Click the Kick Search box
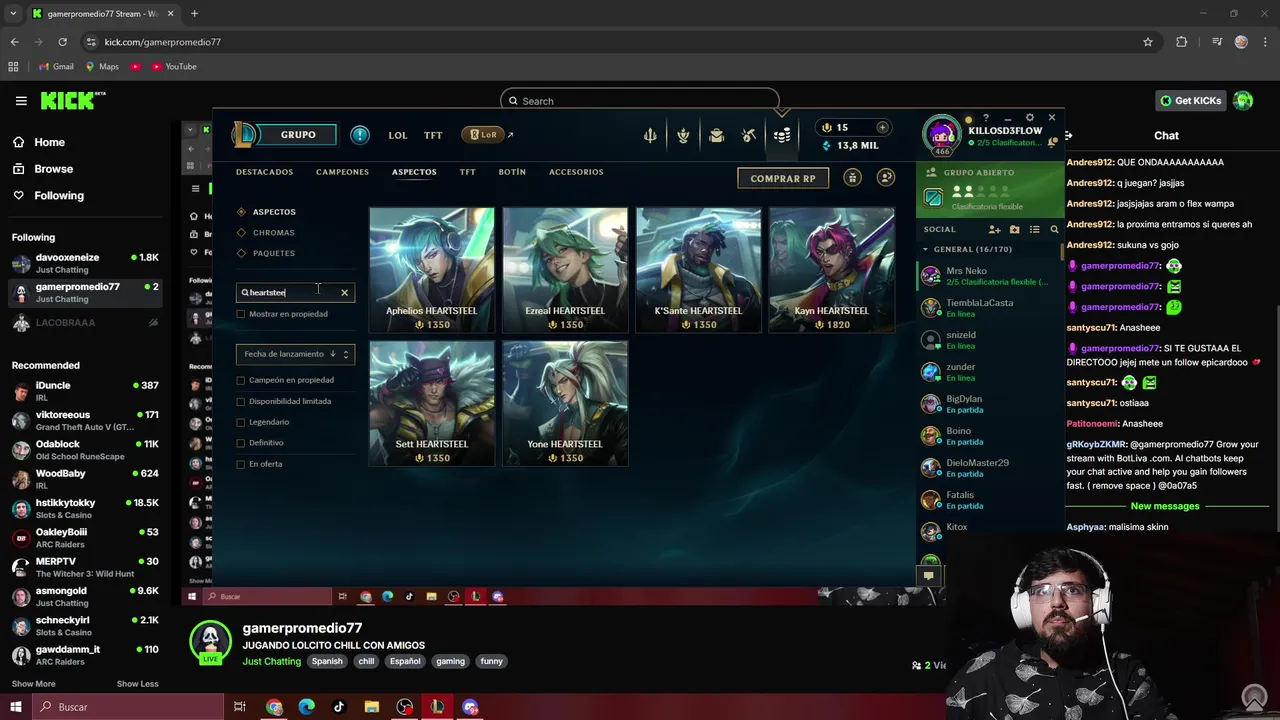Viewport: 1280px width, 720px height. (640, 101)
